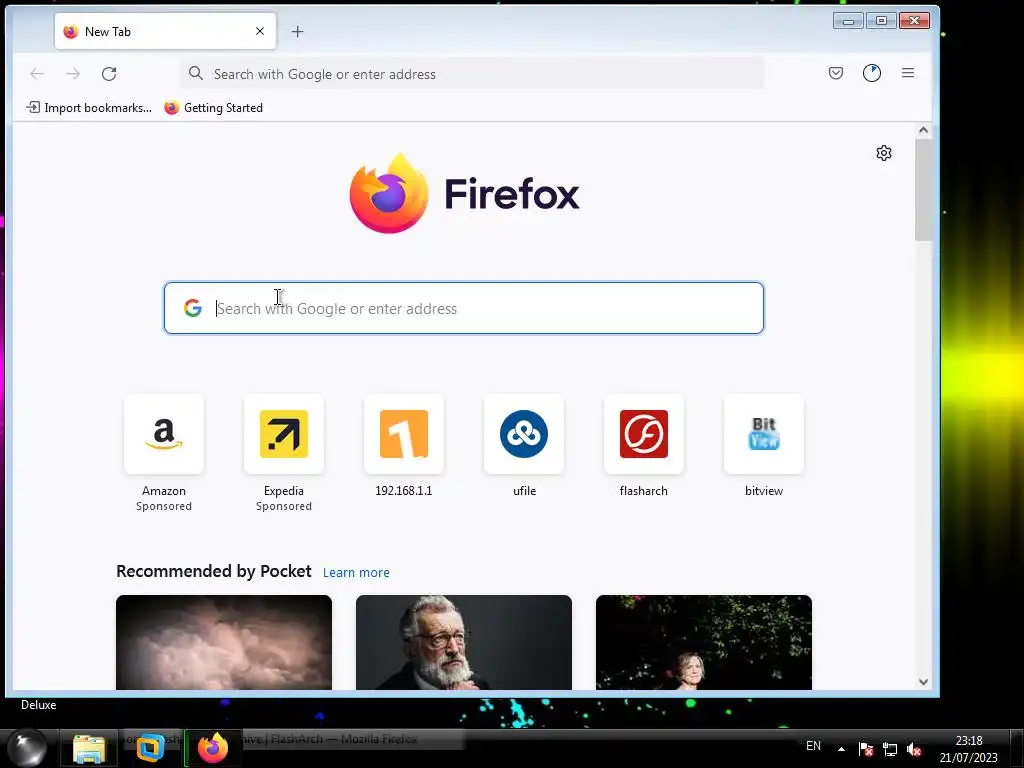Go back one page
The height and width of the screenshot is (768, 1024).
(x=37, y=74)
